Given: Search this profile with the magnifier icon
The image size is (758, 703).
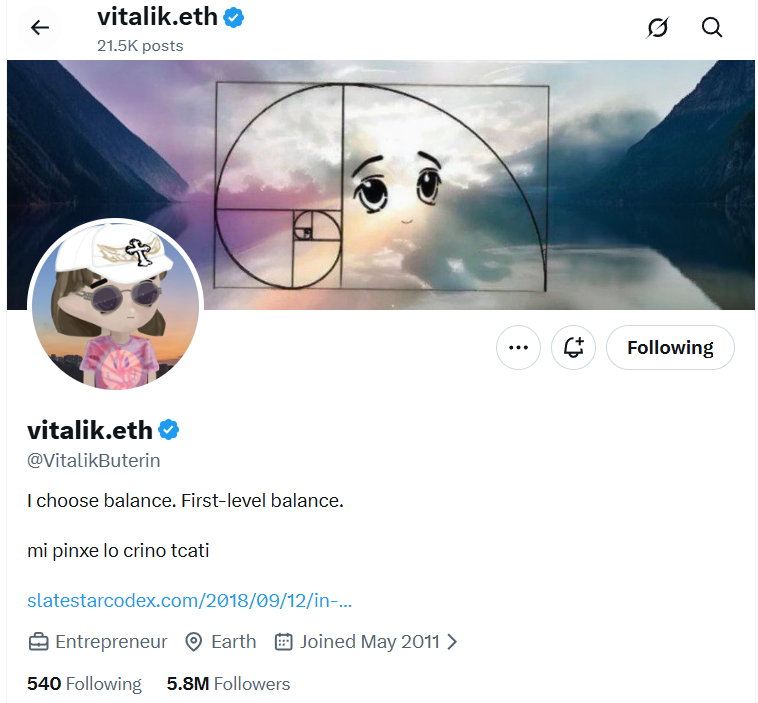Looking at the screenshot, I should [712, 28].
